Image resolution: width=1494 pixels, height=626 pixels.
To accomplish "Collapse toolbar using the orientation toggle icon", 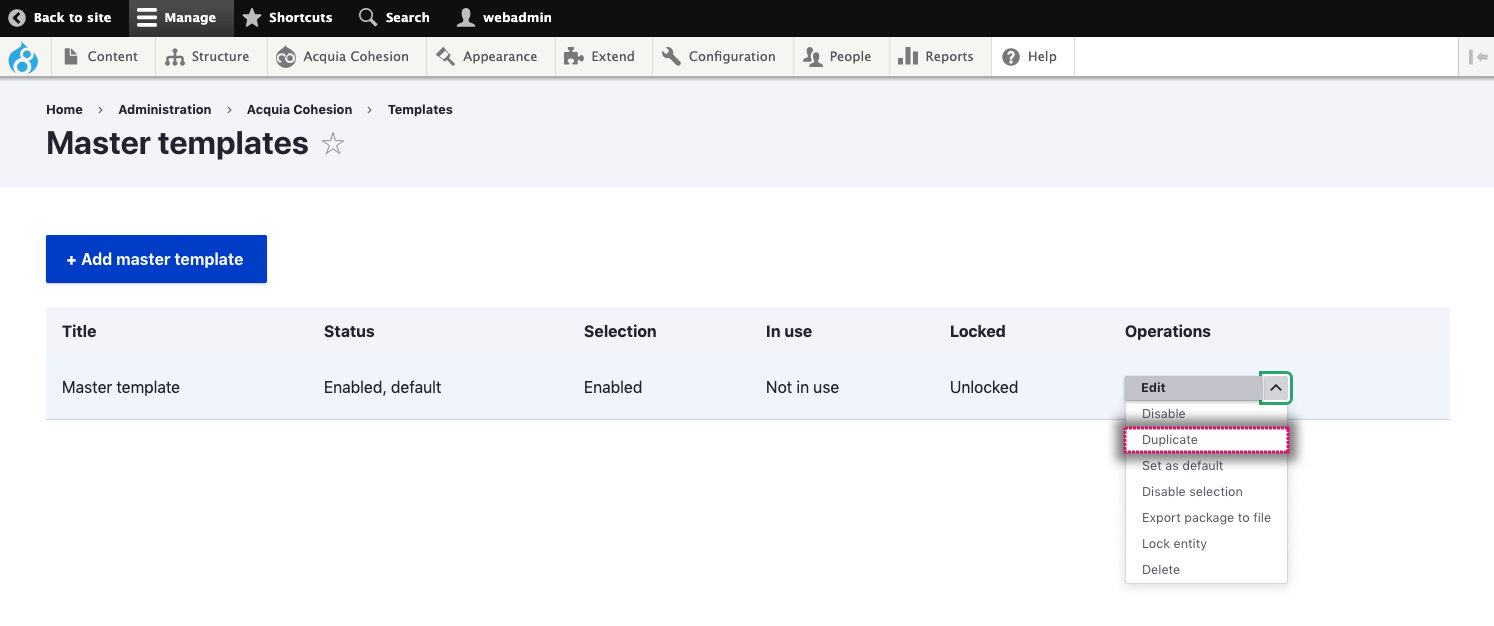I will [1477, 57].
